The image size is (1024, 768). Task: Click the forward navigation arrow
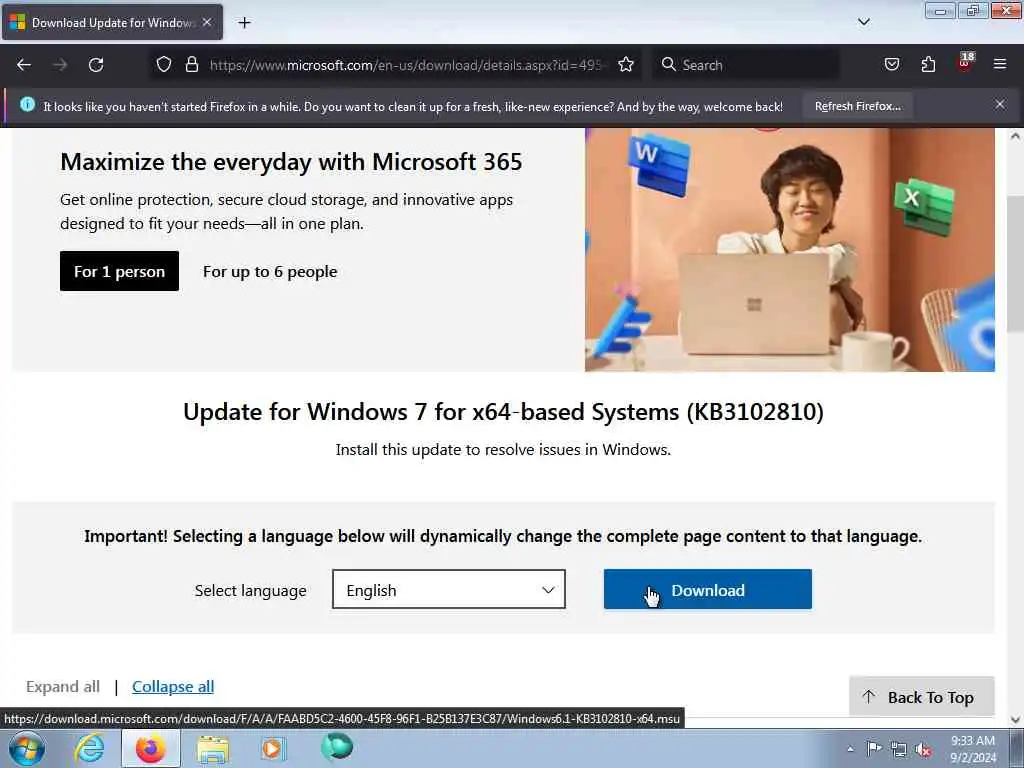[x=60, y=65]
